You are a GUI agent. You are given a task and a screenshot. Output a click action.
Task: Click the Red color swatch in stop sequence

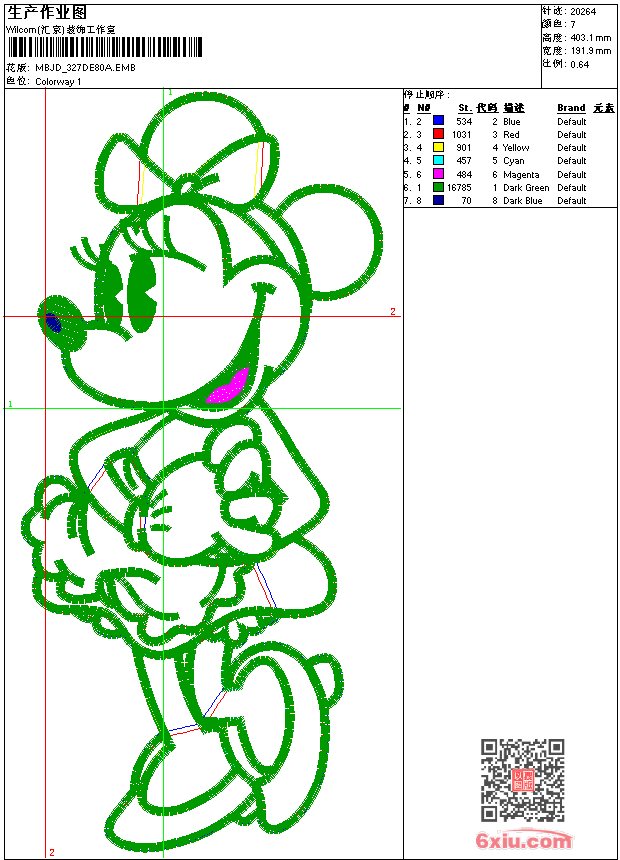(x=438, y=134)
